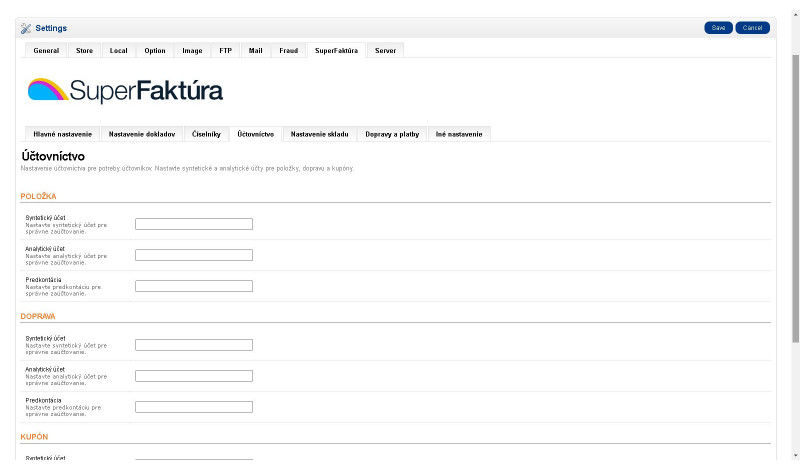Open the Mail tab
This screenshot has width=800, height=470.
point(256,51)
